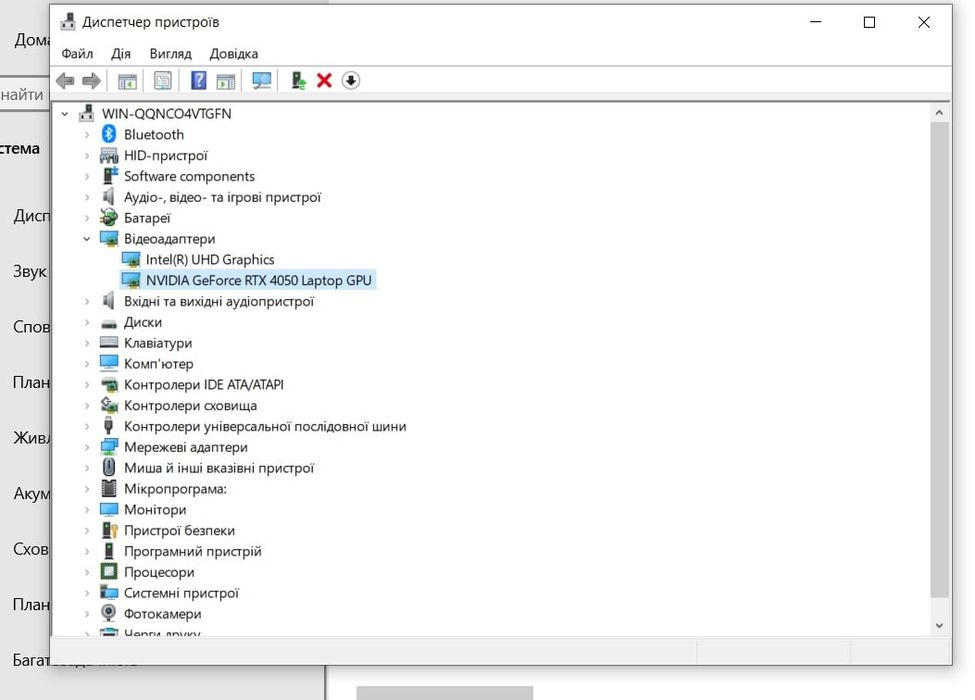975x700 pixels.
Task: Click the action pane toolbar icon
Action: point(226,81)
